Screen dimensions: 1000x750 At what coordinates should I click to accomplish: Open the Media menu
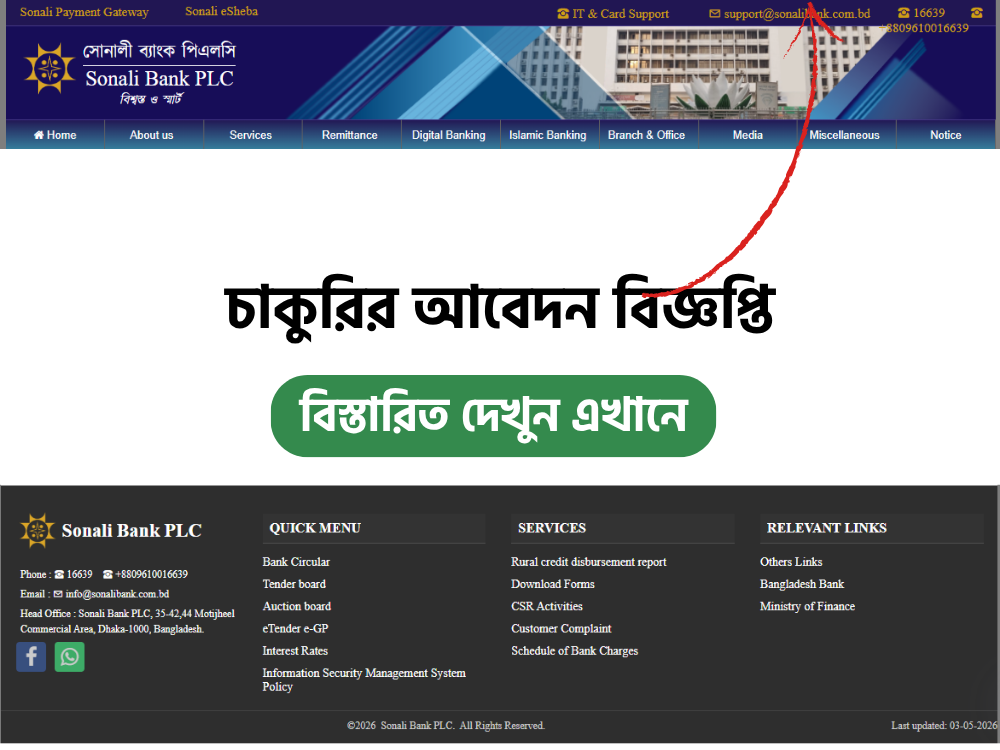click(x=747, y=135)
